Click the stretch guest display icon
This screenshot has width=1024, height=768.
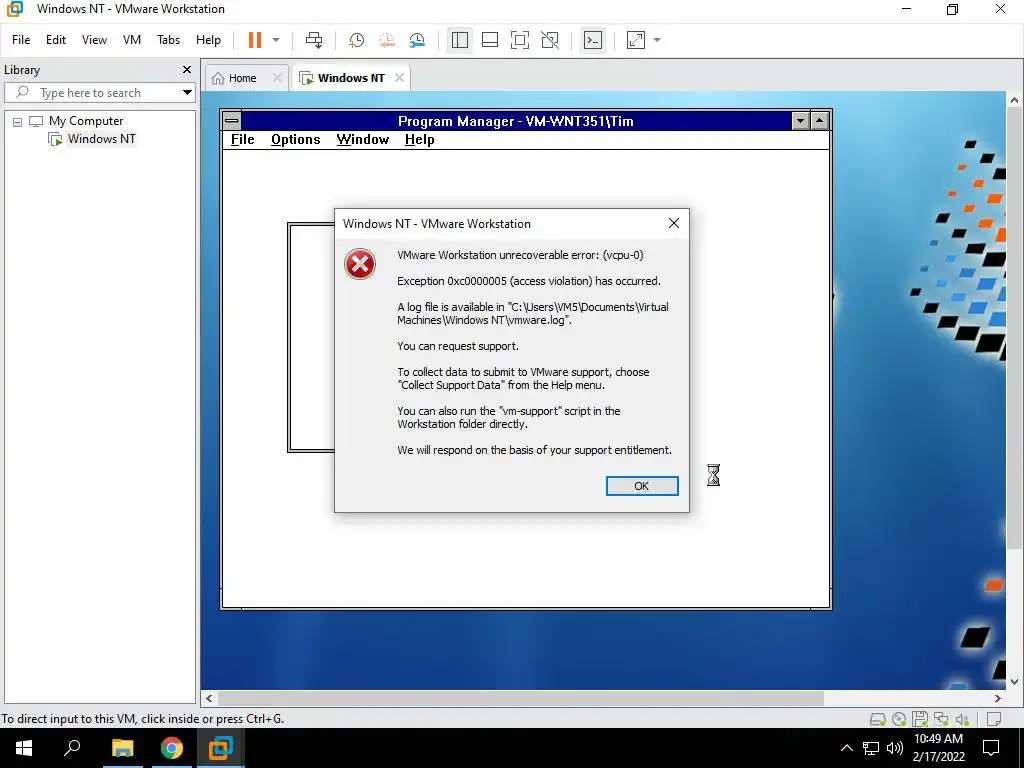click(x=635, y=40)
